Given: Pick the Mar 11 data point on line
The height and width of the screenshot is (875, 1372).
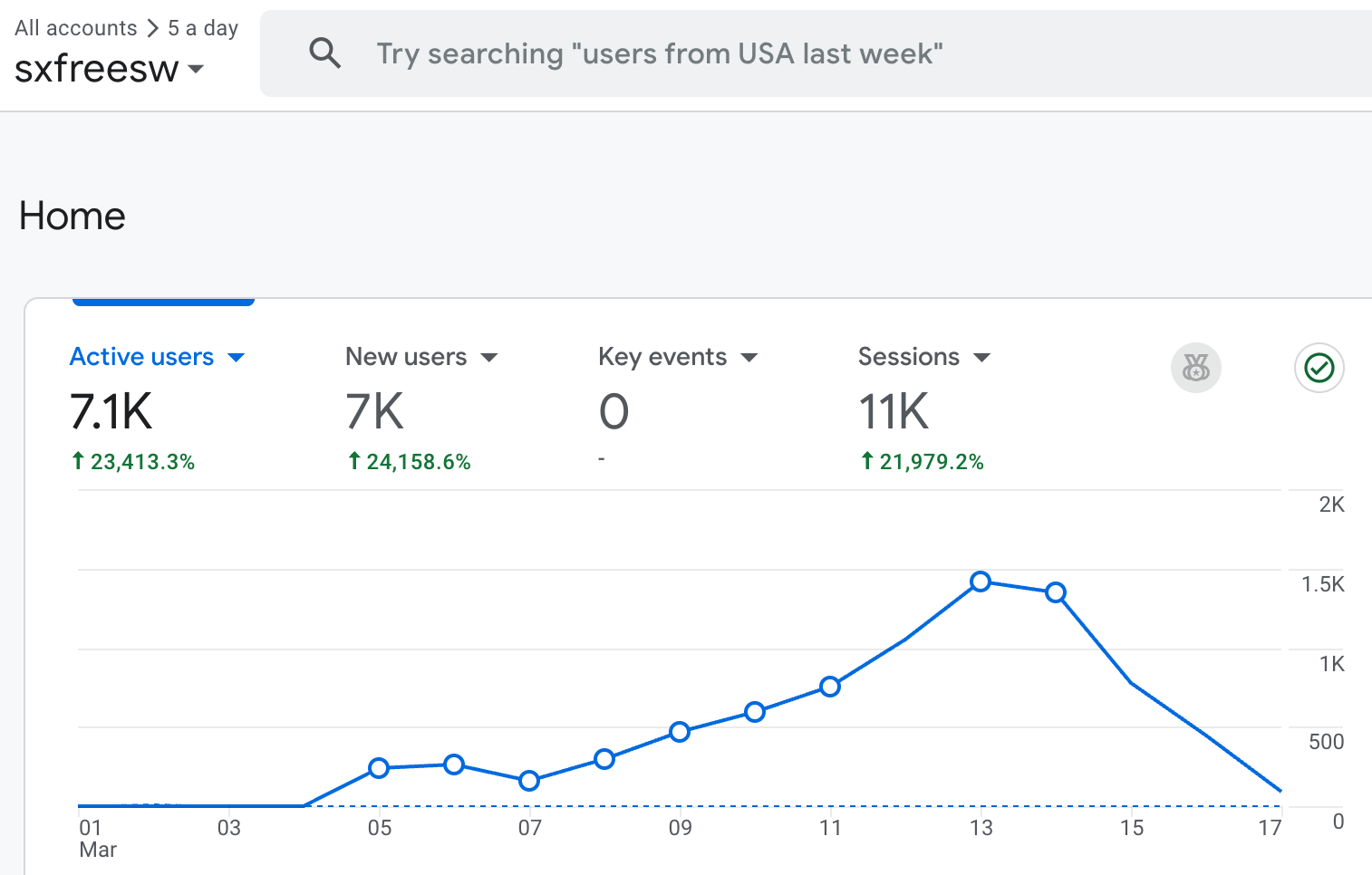Looking at the screenshot, I should click(830, 687).
